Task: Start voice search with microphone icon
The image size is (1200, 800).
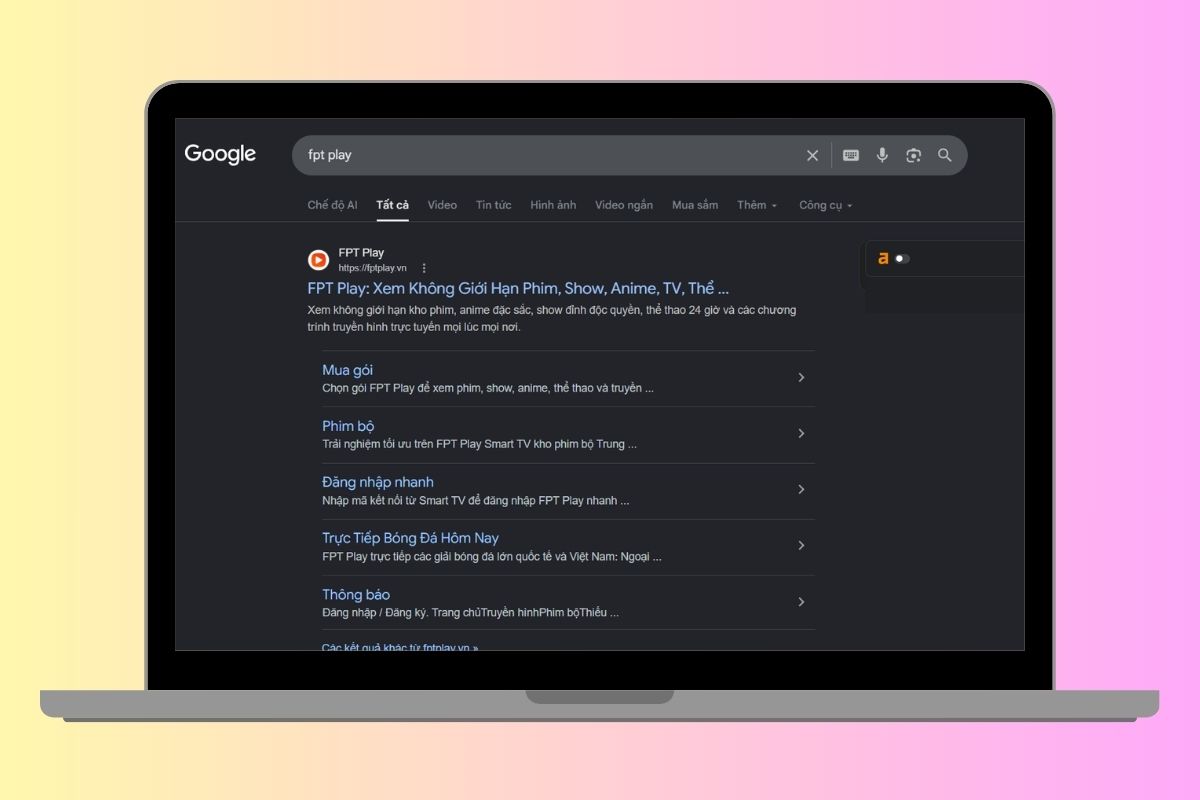Action: tap(882, 155)
